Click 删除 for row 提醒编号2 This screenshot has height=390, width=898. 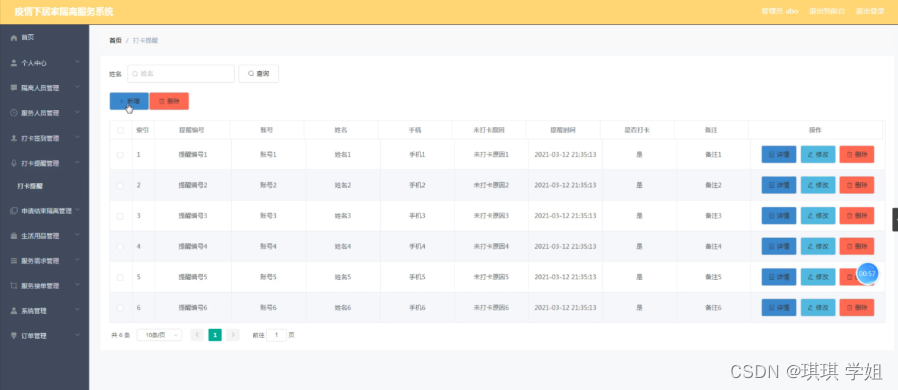[856, 185]
